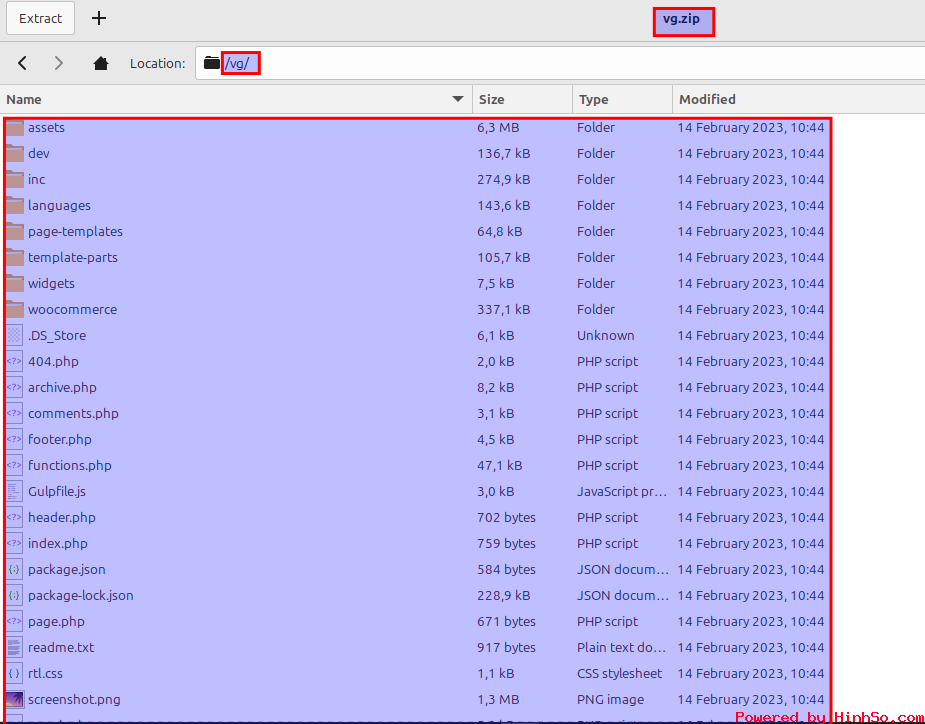This screenshot has width=925, height=724.
Task: Click the inc folder icon
Action: 15,179
